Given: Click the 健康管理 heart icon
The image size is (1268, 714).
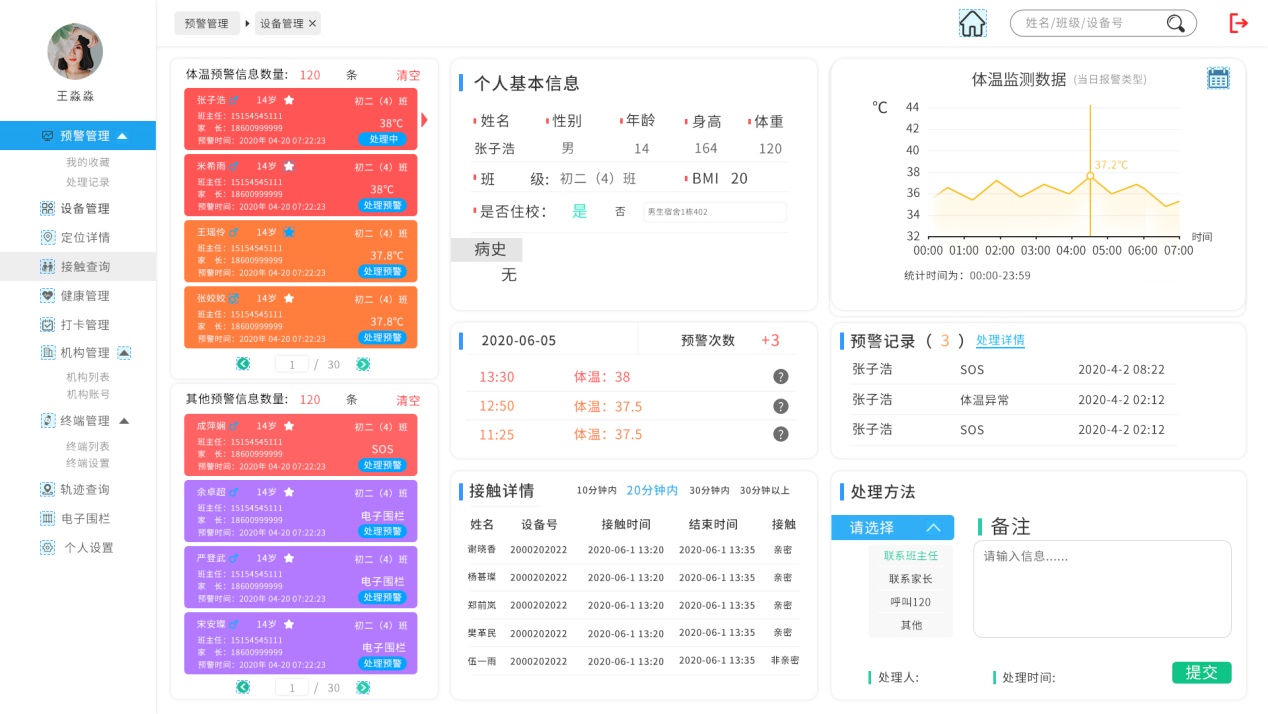Looking at the screenshot, I should pos(47,296).
